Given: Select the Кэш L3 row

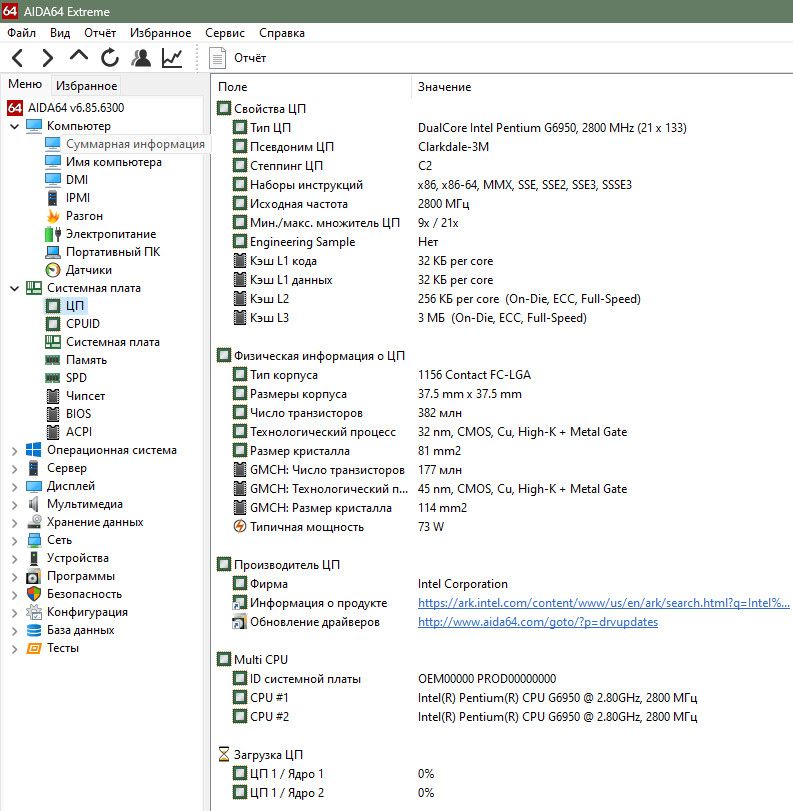Looking at the screenshot, I should pos(502,318).
